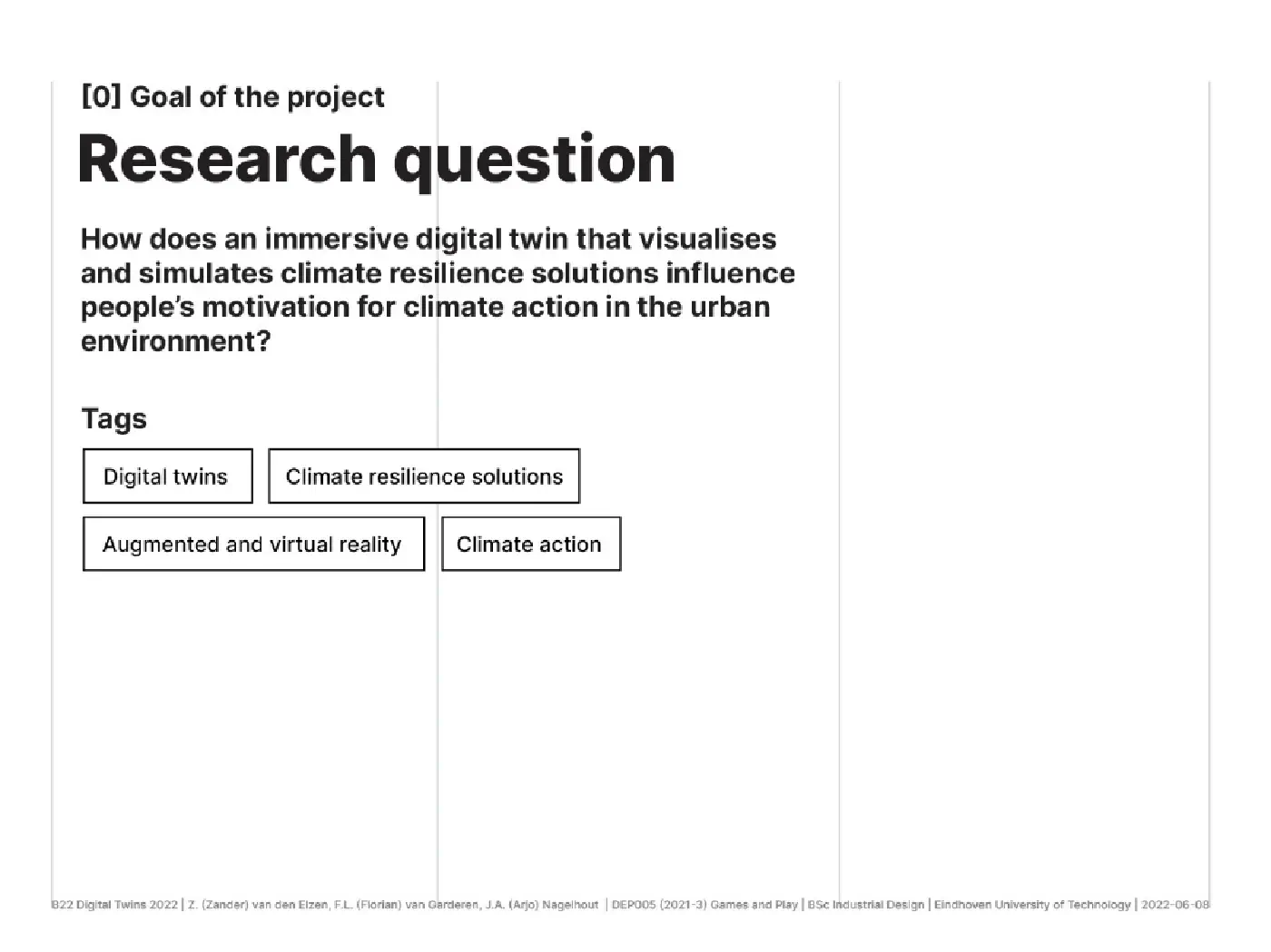1271x952 pixels.
Task: Click the word "environment?" in the question
Action: (176, 341)
